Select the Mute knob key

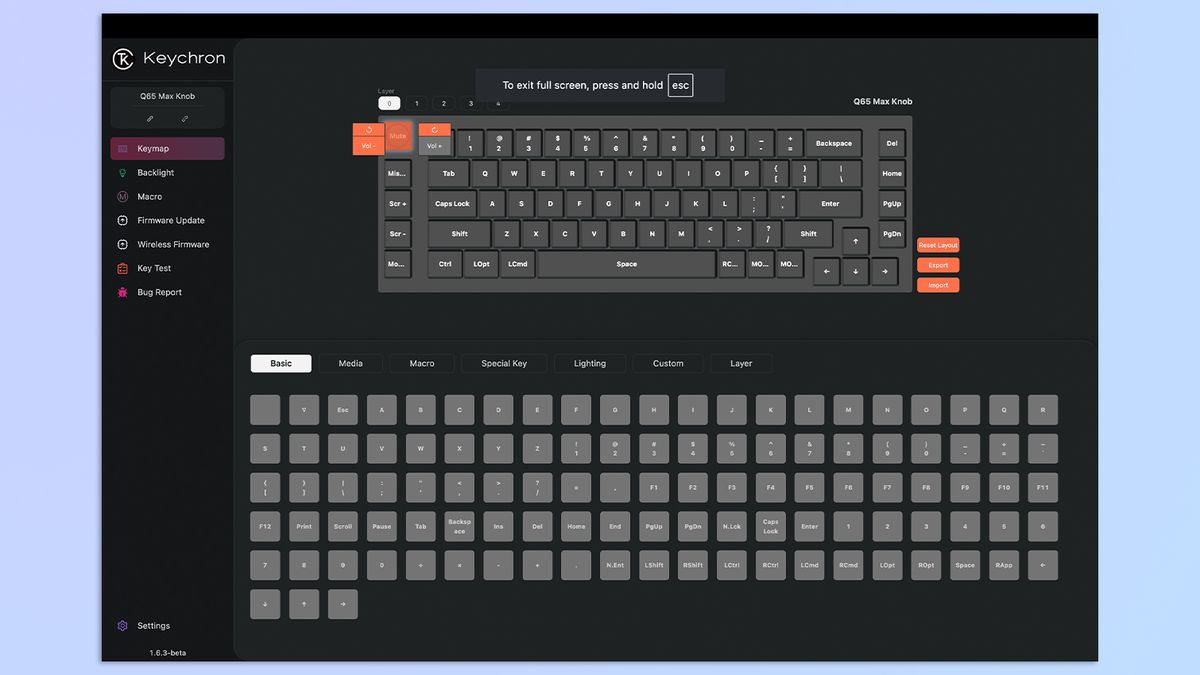(398, 136)
